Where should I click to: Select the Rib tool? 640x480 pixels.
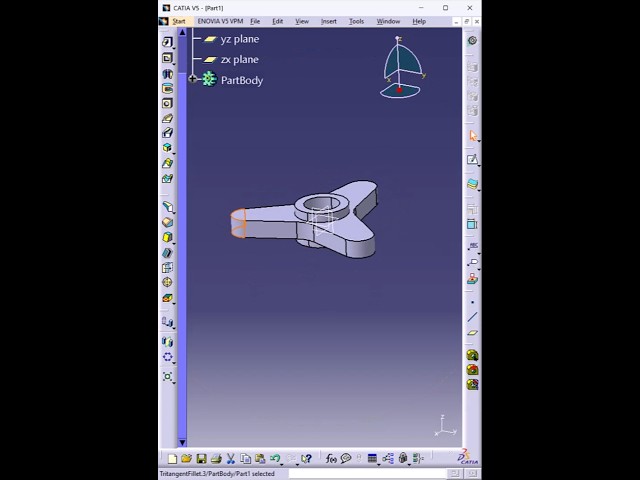pos(167,118)
